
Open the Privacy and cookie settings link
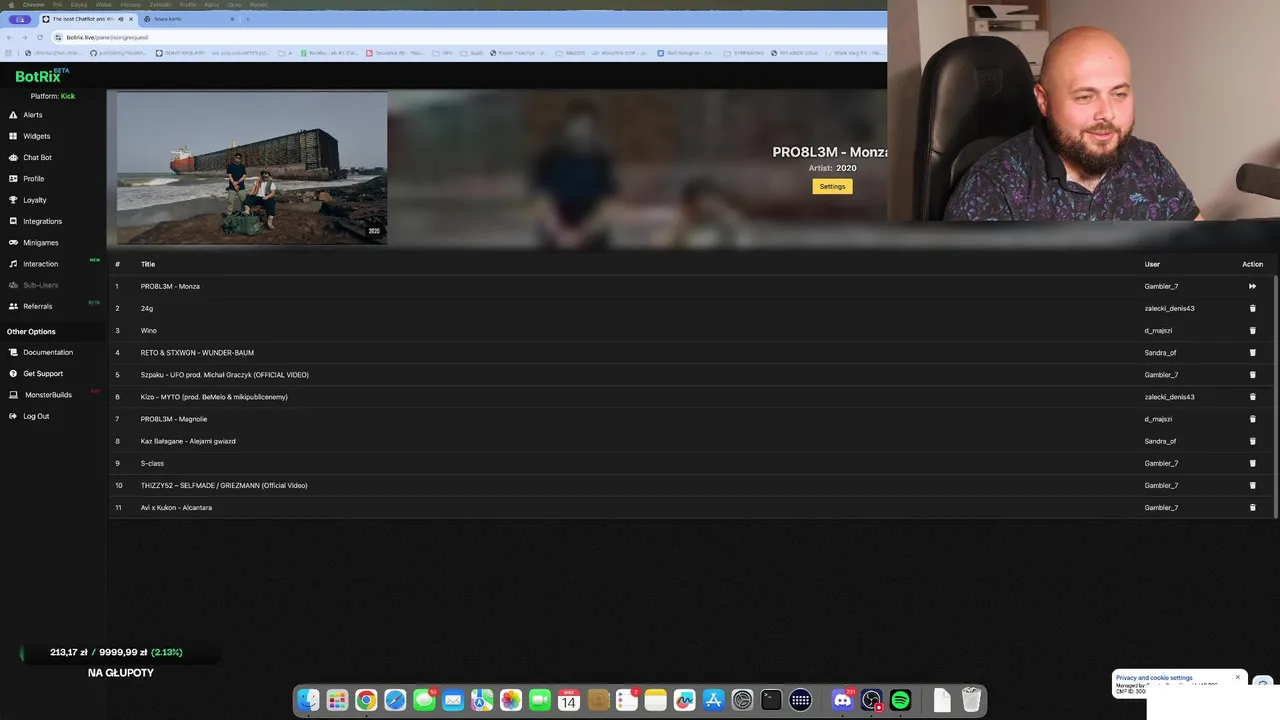coord(1154,678)
